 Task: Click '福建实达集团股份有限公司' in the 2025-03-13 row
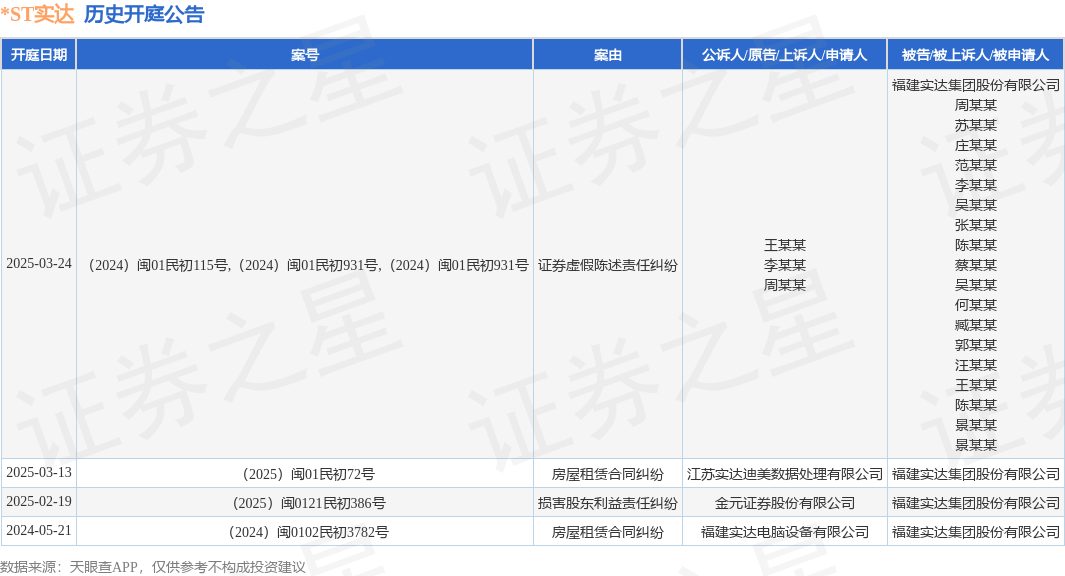click(x=975, y=474)
